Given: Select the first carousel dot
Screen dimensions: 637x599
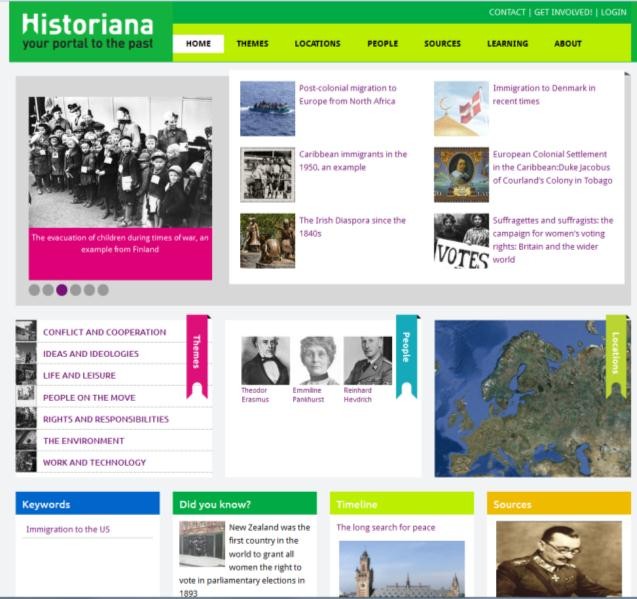Looking at the screenshot, I should pyautogui.click(x=34, y=290).
